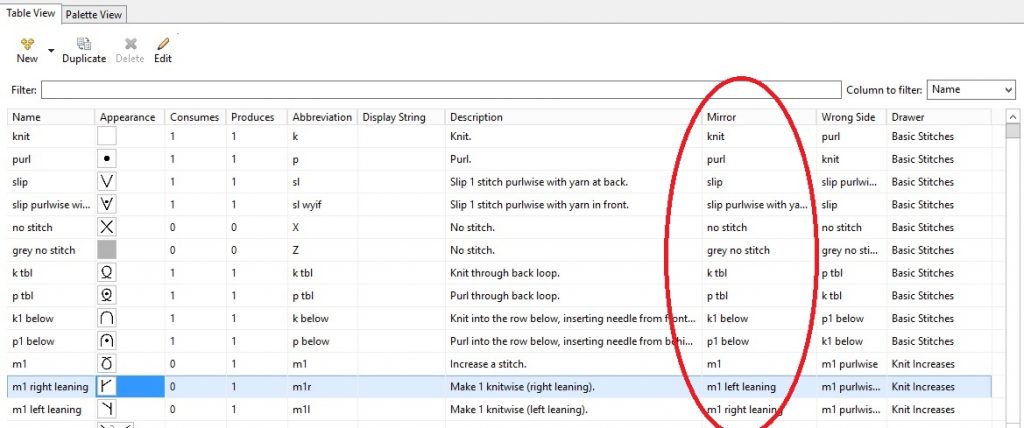The width and height of the screenshot is (1024, 428).
Task: Select the slip purlwise appearance icon
Action: click(x=106, y=205)
